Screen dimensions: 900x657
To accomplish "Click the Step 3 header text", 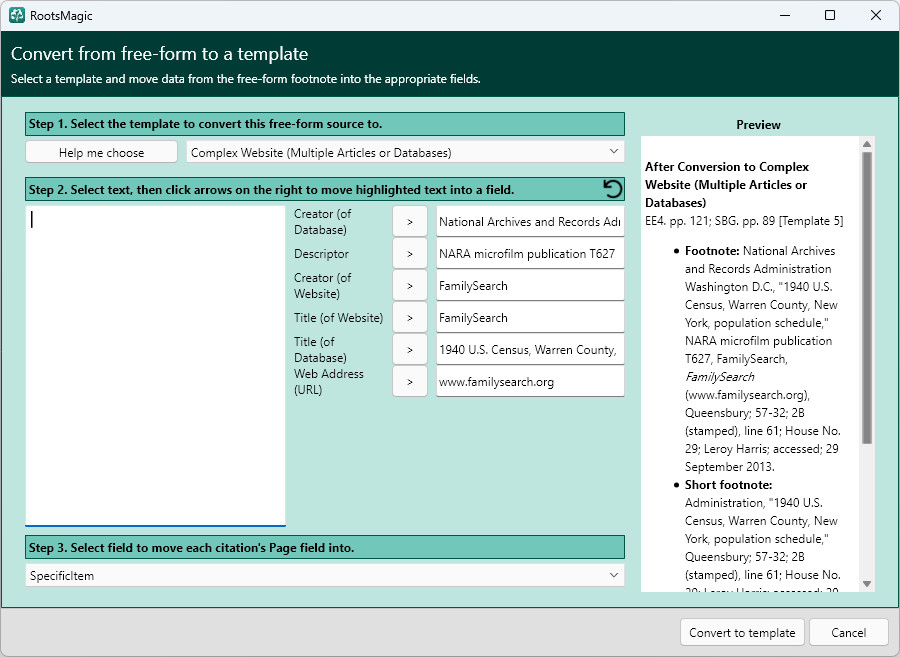I will (x=192, y=547).
